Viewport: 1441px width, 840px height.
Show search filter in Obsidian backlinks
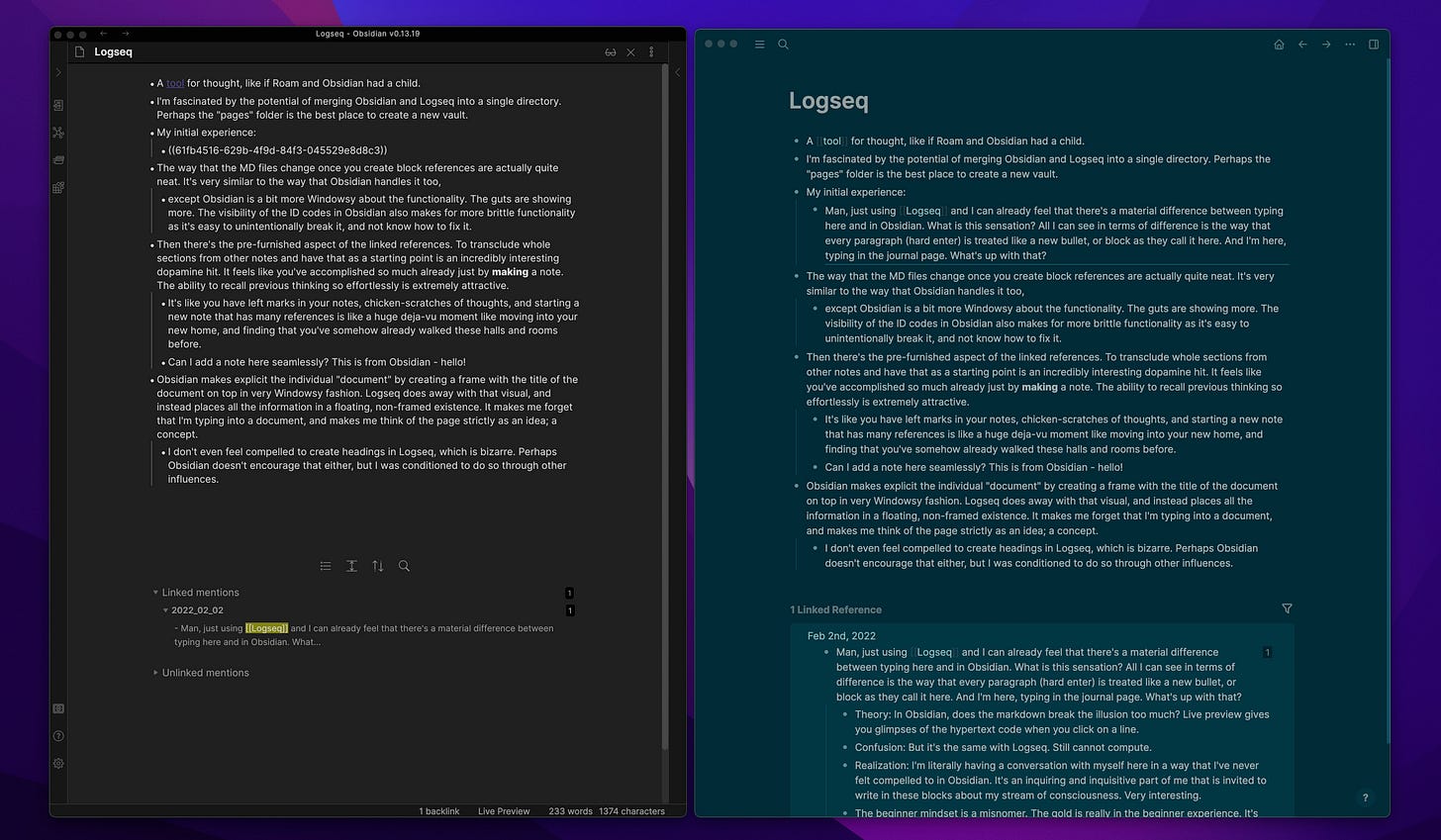404,566
